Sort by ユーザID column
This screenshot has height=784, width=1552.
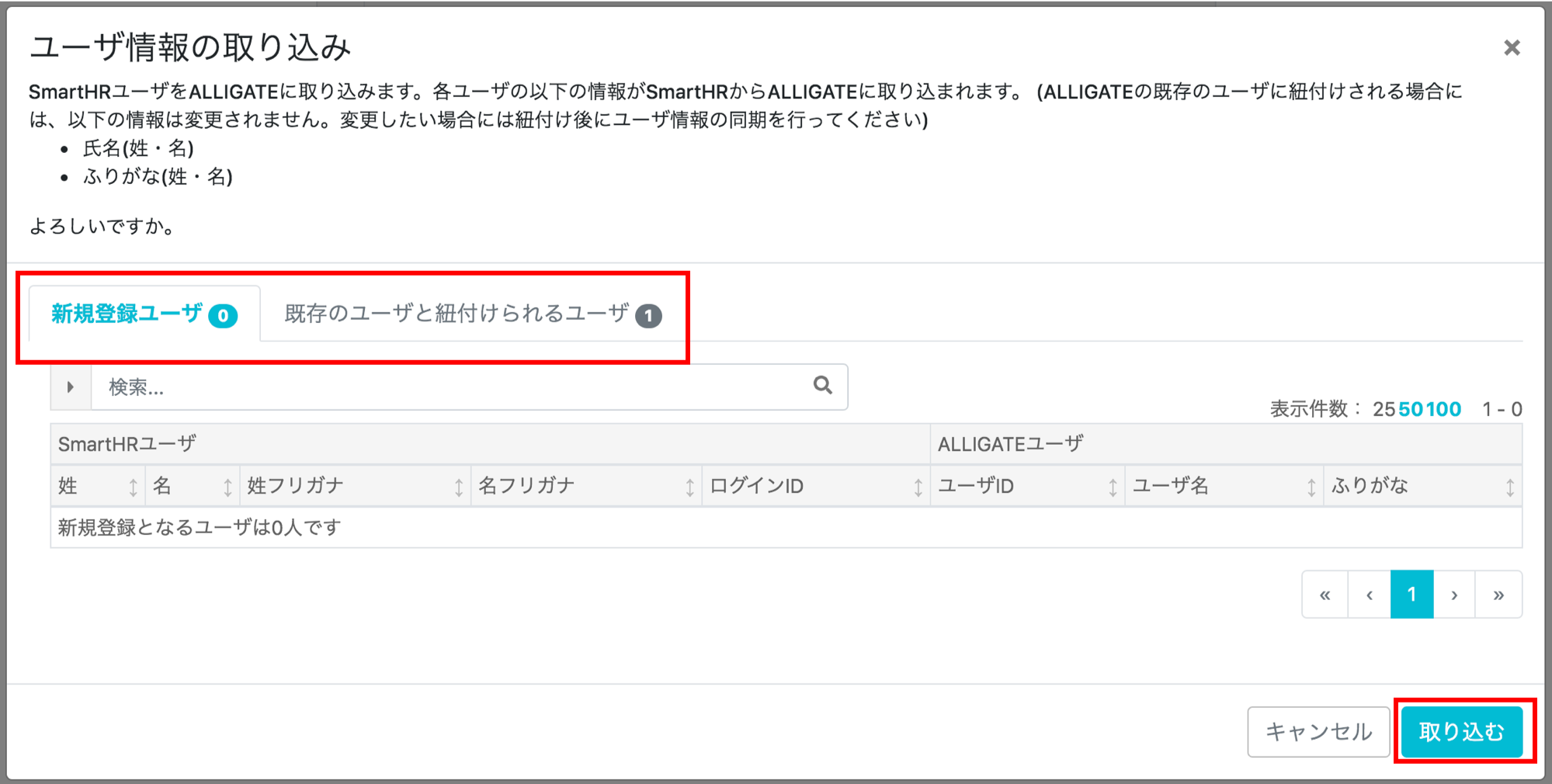[1028, 486]
